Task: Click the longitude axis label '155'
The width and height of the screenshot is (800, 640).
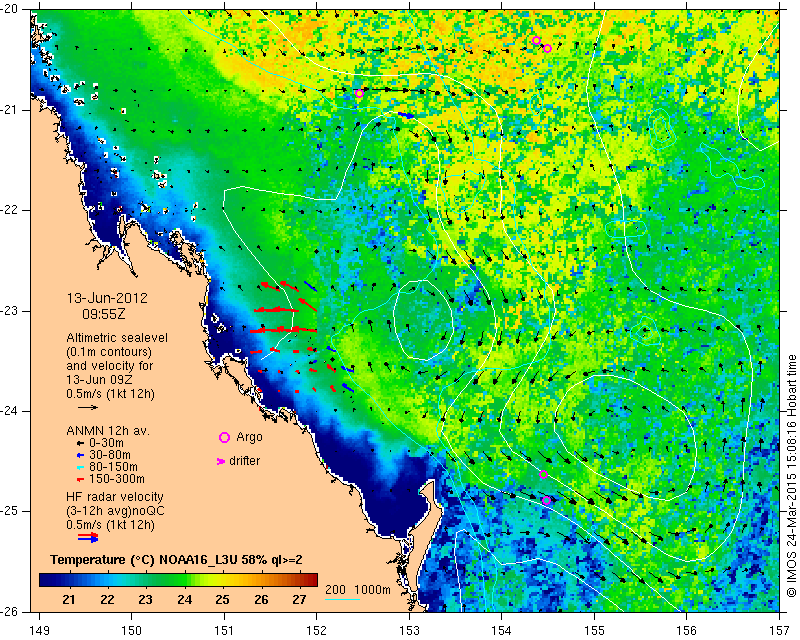Action: coord(594,631)
